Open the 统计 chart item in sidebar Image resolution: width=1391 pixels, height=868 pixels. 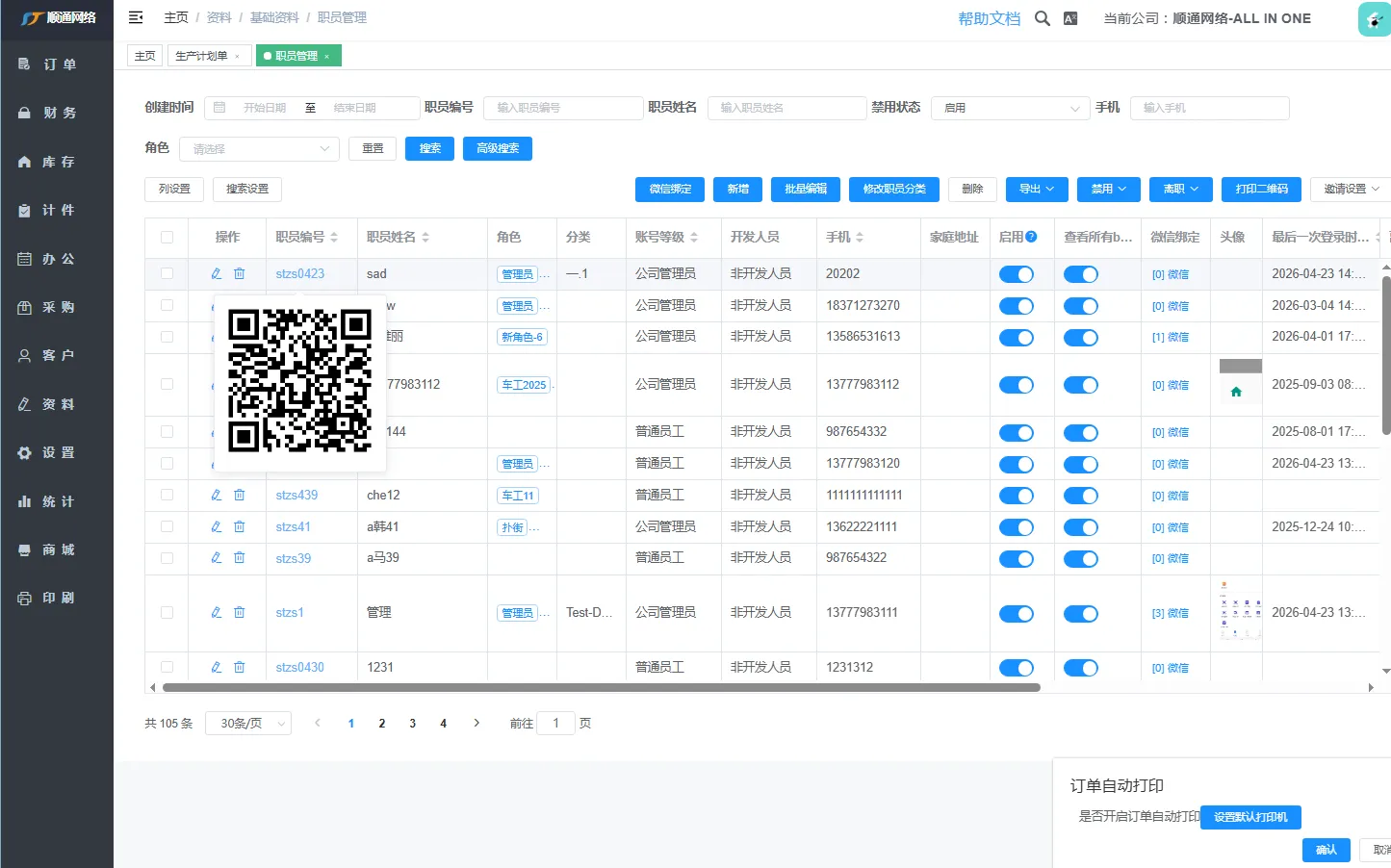coord(58,501)
